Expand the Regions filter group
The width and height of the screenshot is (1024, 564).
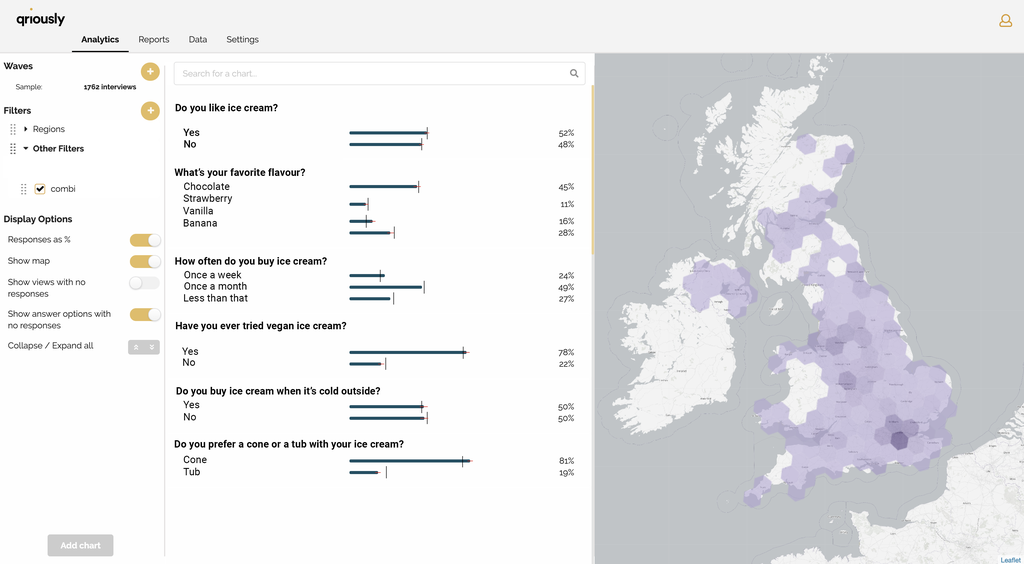coord(26,129)
